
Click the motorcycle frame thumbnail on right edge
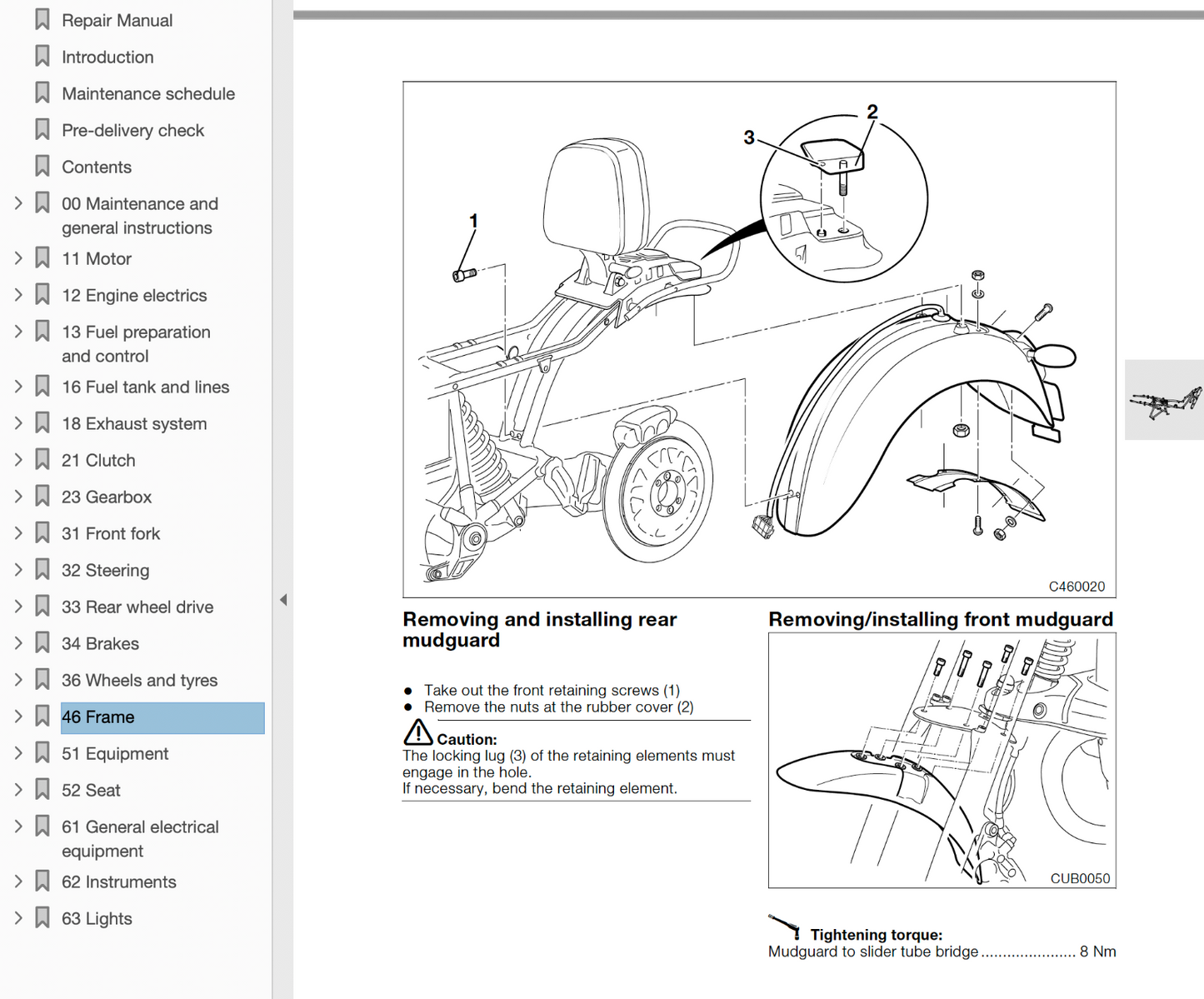pyautogui.click(x=1164, y=400)
